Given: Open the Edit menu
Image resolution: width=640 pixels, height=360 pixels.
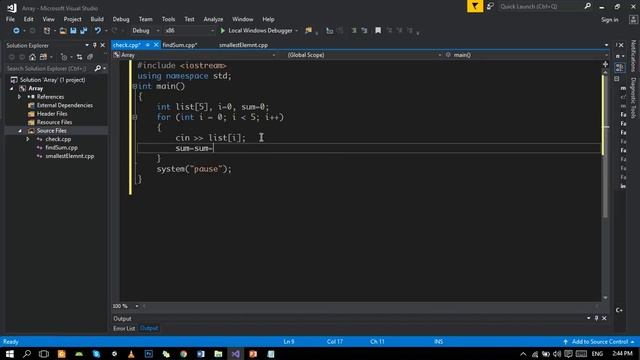Looking at the screenshot, I should (x=29, y=19).
